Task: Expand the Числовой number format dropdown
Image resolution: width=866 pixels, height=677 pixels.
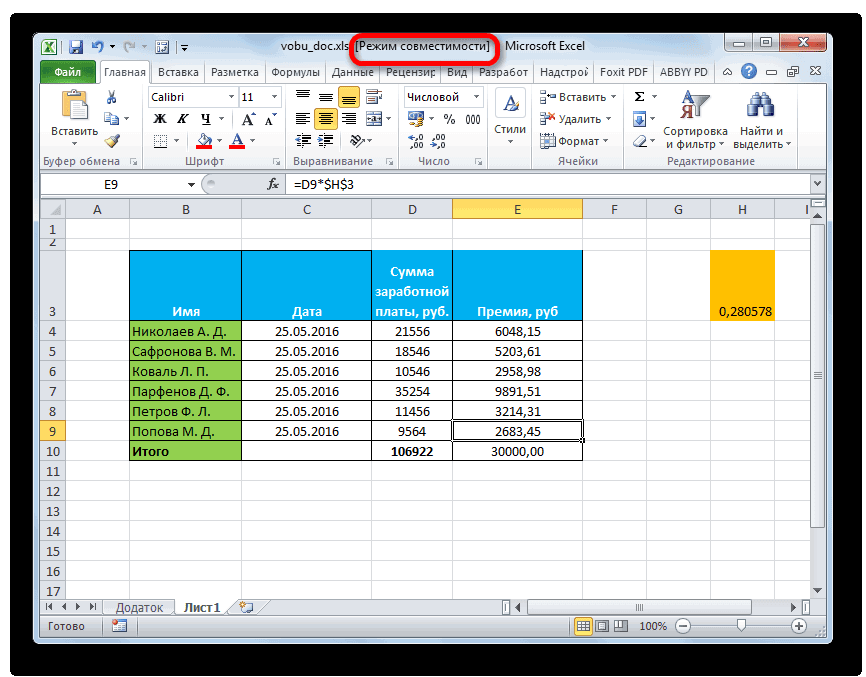Action: point(476,97)
